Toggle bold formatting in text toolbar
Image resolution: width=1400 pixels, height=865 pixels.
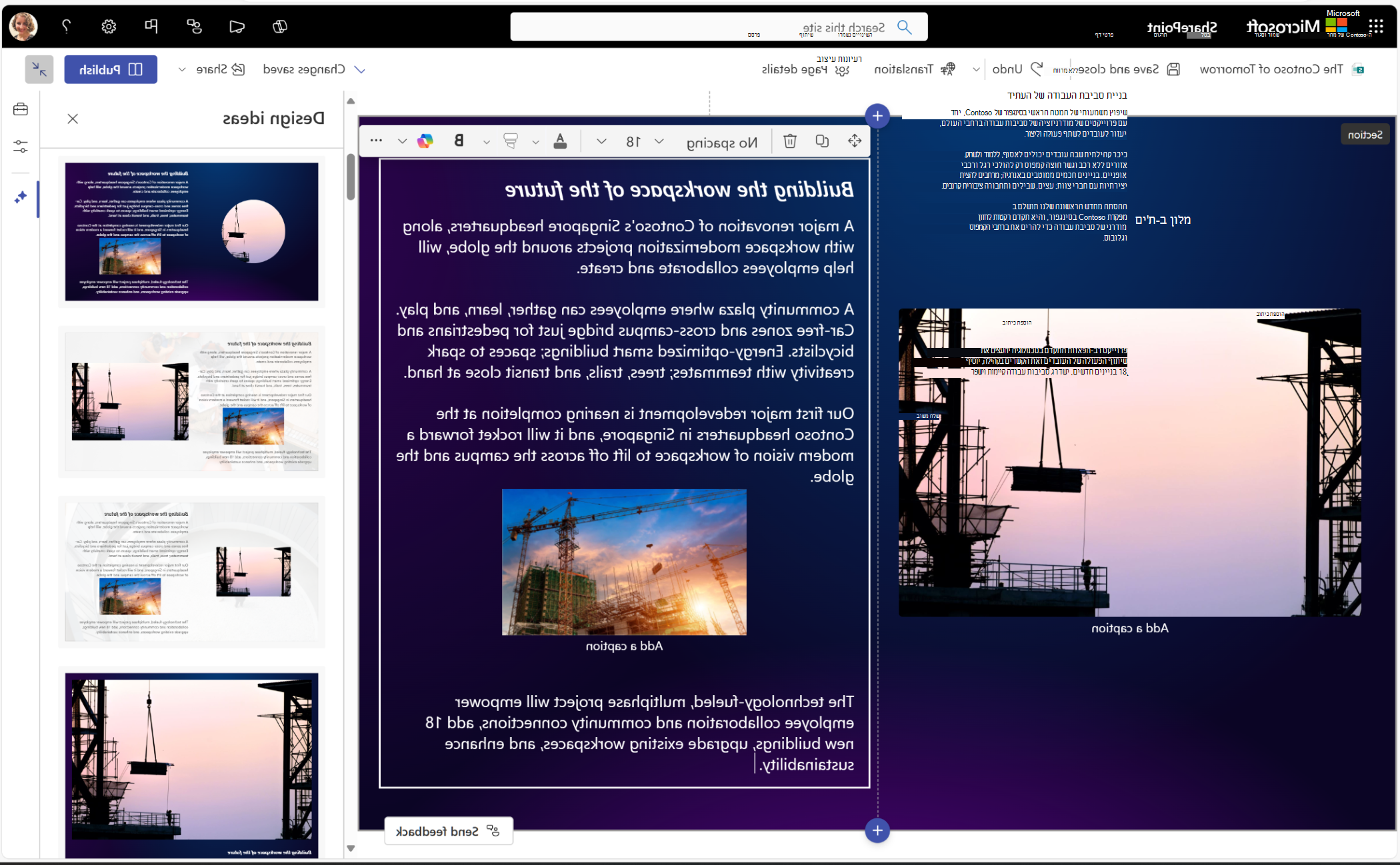pos(459,141)
